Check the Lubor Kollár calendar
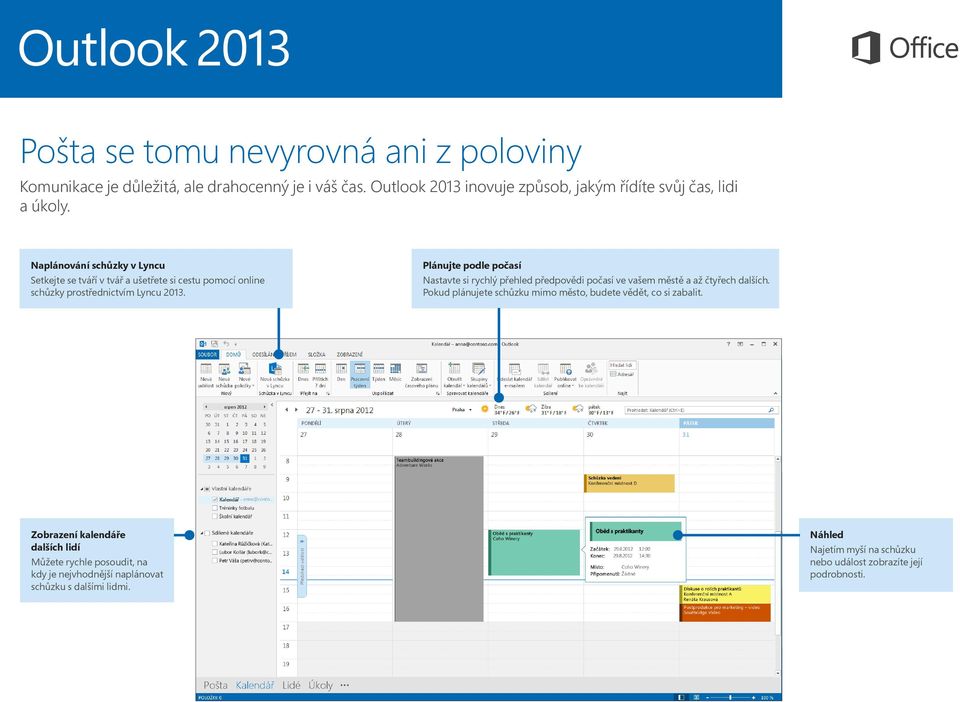Image resolution: width=960 pixels, height=702 pixels. coord(215,552)
